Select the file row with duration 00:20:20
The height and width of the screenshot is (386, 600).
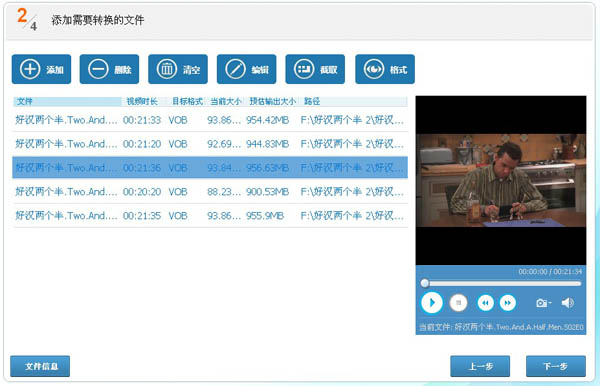[210, 191]
